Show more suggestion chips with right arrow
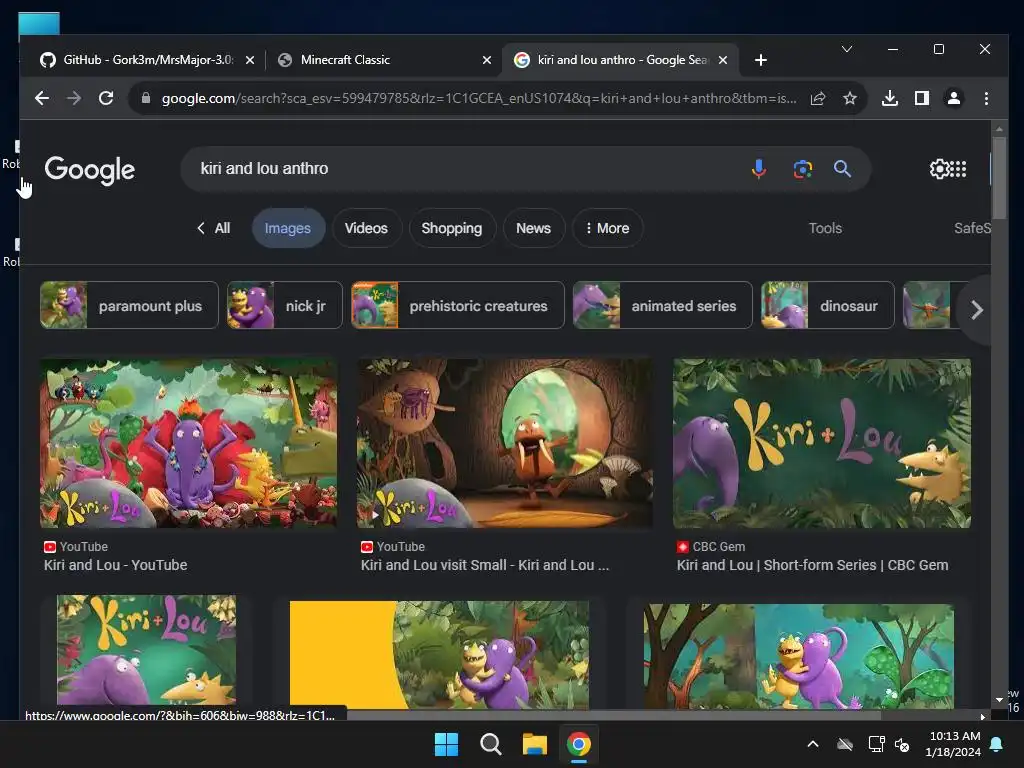Screen dimensions: 1024x768 [x=976, y=310]
